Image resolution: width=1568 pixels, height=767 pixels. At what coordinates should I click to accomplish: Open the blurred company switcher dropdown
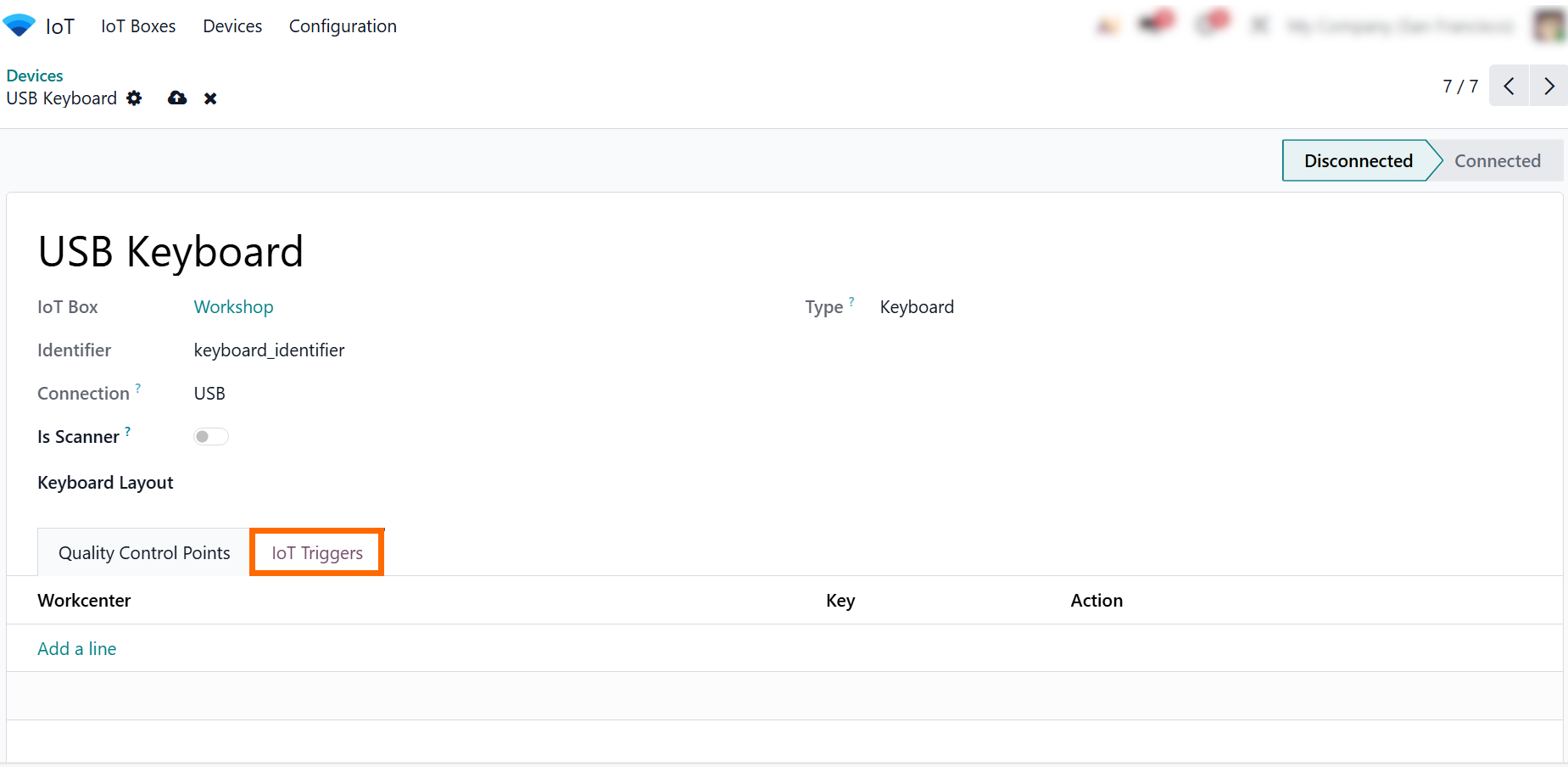click(1399, 26)
